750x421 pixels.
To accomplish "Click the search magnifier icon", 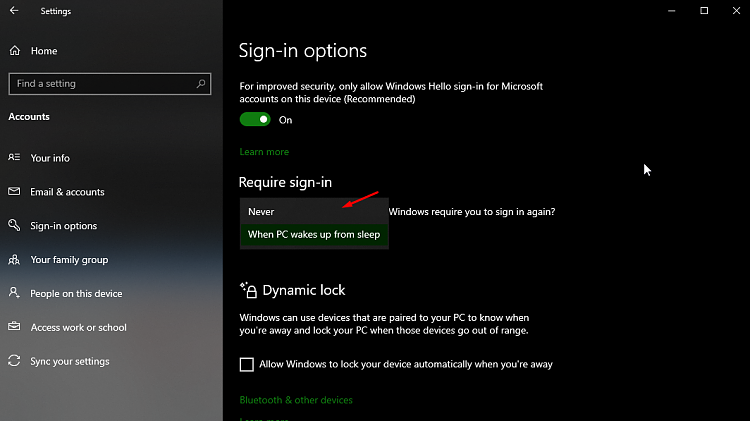I will point(201,84).
